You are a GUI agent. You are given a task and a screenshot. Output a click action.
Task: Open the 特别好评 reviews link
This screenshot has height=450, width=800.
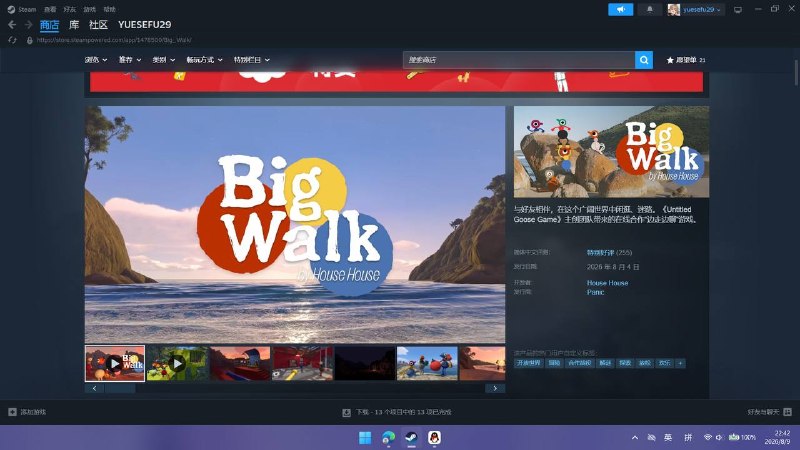601,253
